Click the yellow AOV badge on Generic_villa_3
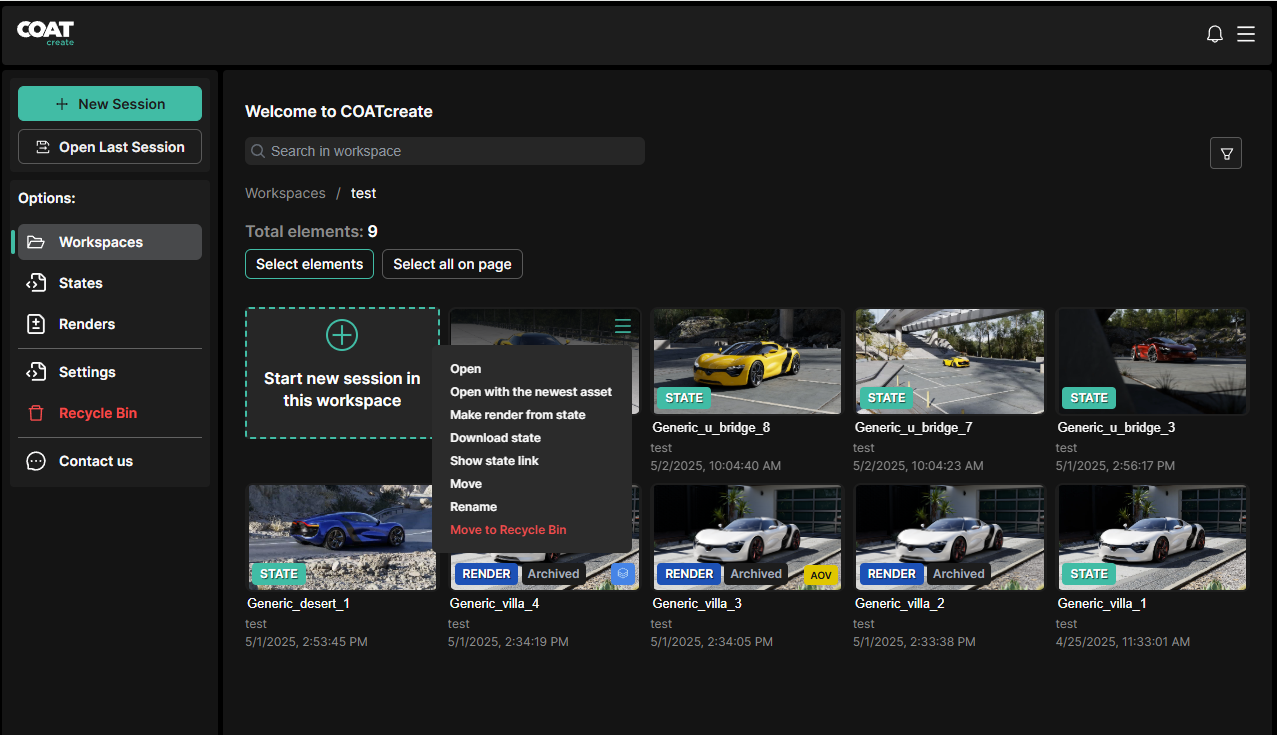 point(820,575)
